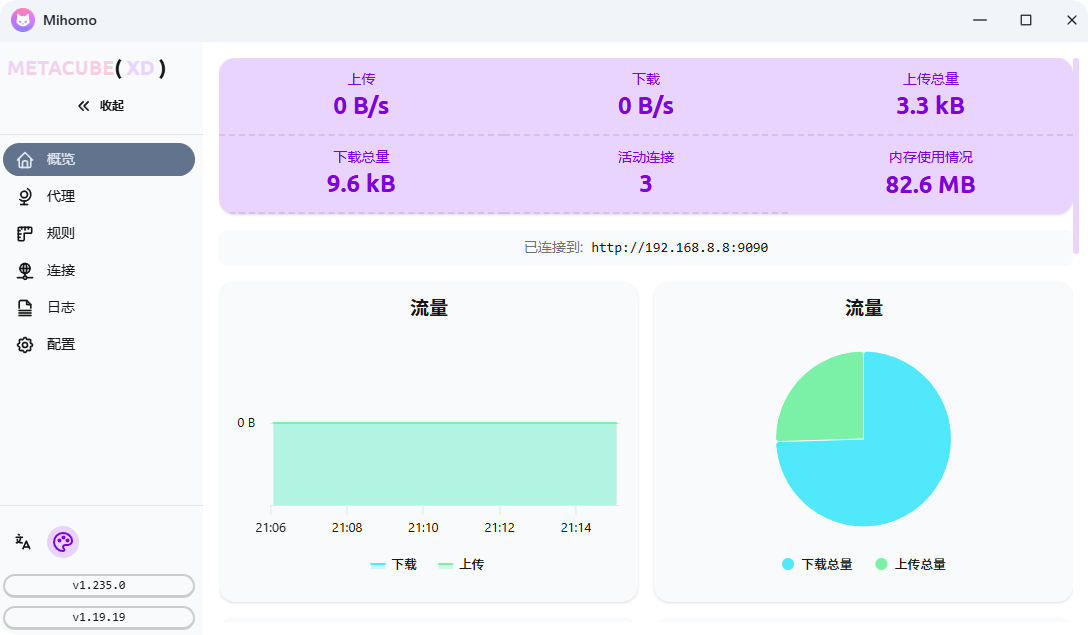Collapse the sidebar using 收起
The width and height of the screenshot is (1088, 635).
tap(111, 105)
